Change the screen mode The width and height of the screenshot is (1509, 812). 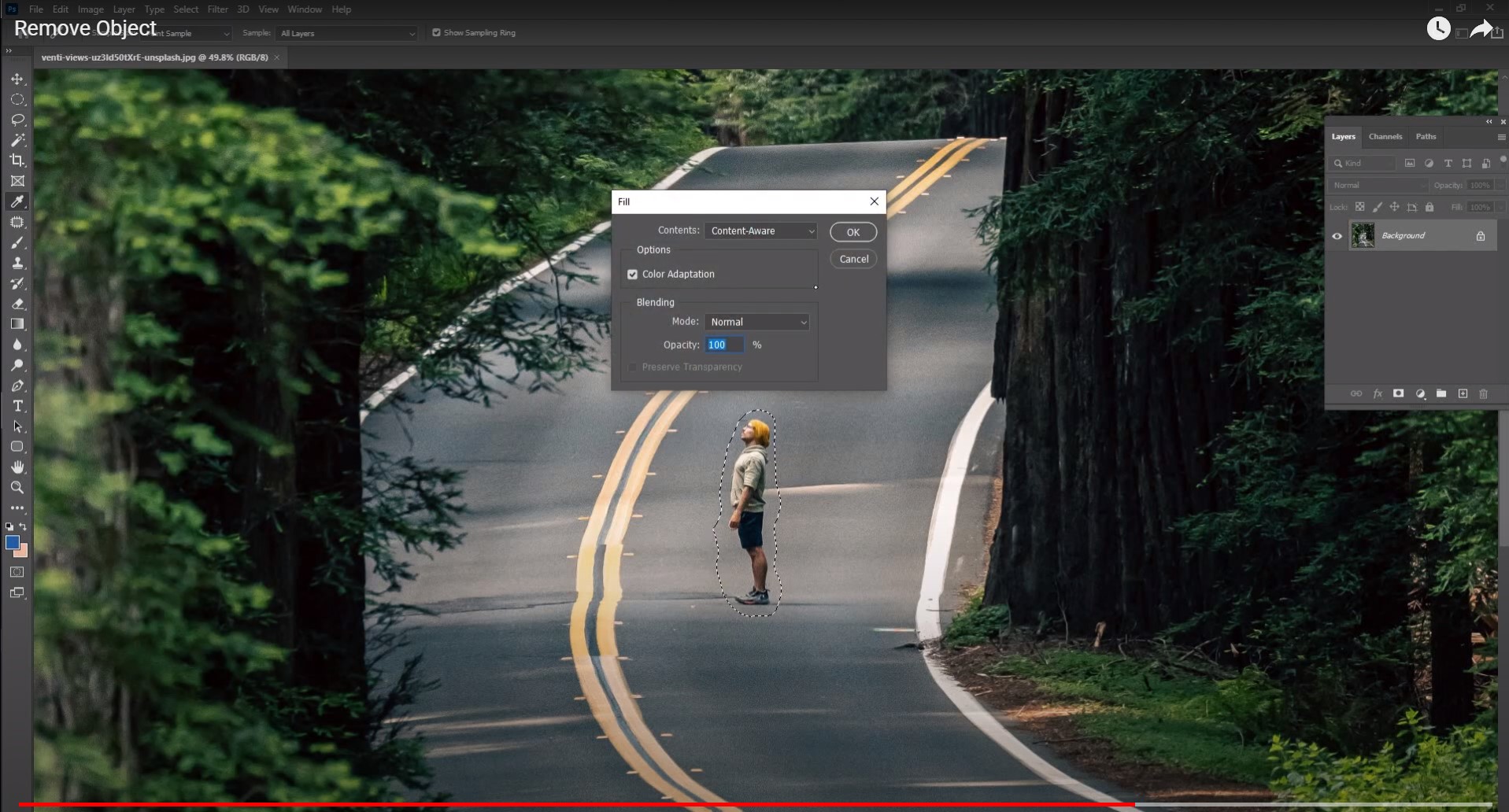pos(17,592)
